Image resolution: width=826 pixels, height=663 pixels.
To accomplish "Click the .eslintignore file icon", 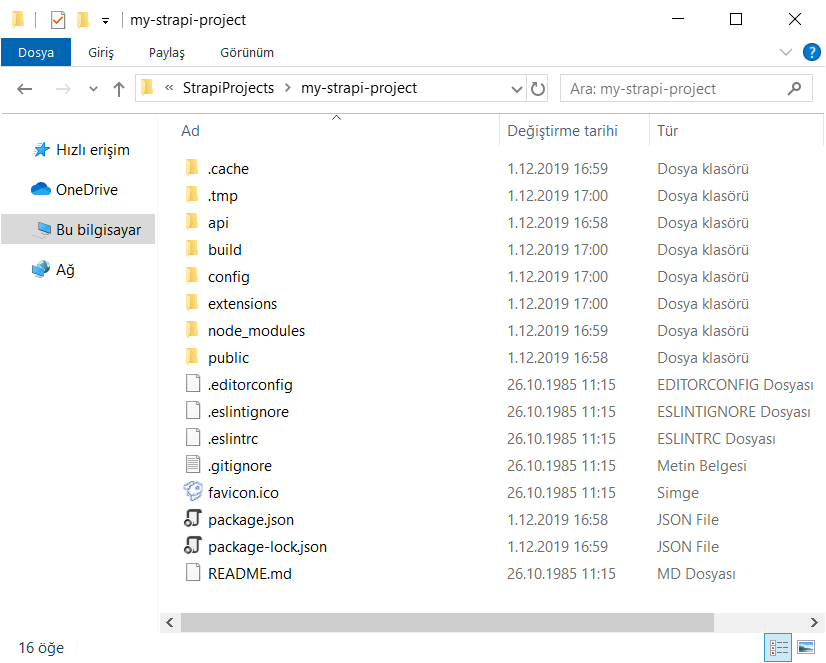I will pos(193,411).
